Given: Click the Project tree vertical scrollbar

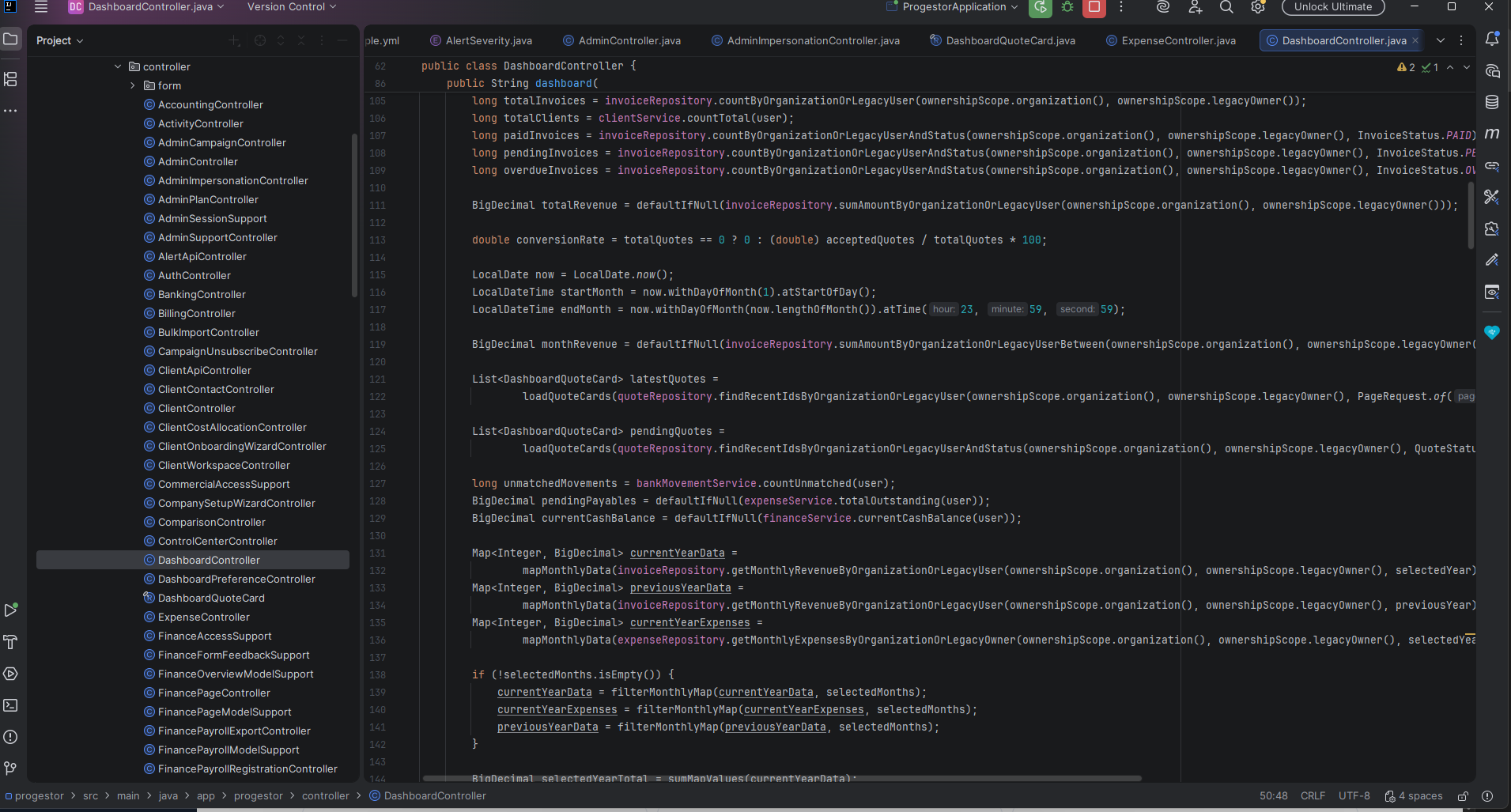Looking at the screenshot, I should pos(355,215).
